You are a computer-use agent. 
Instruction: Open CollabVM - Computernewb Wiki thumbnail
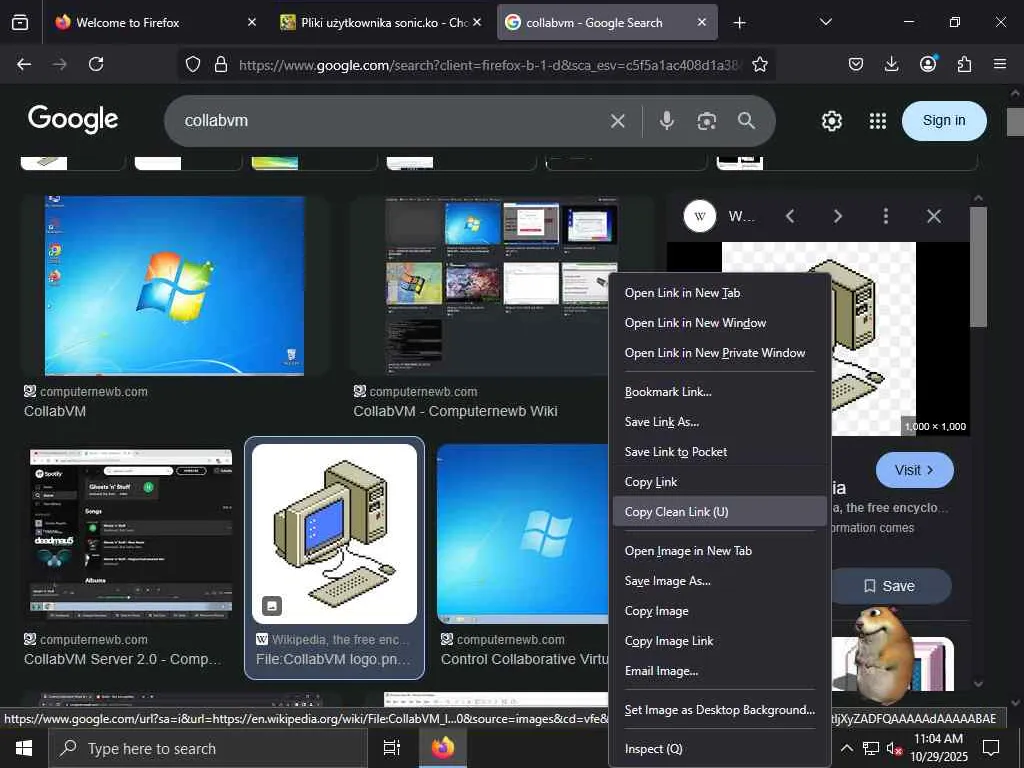tap(502, 286)
